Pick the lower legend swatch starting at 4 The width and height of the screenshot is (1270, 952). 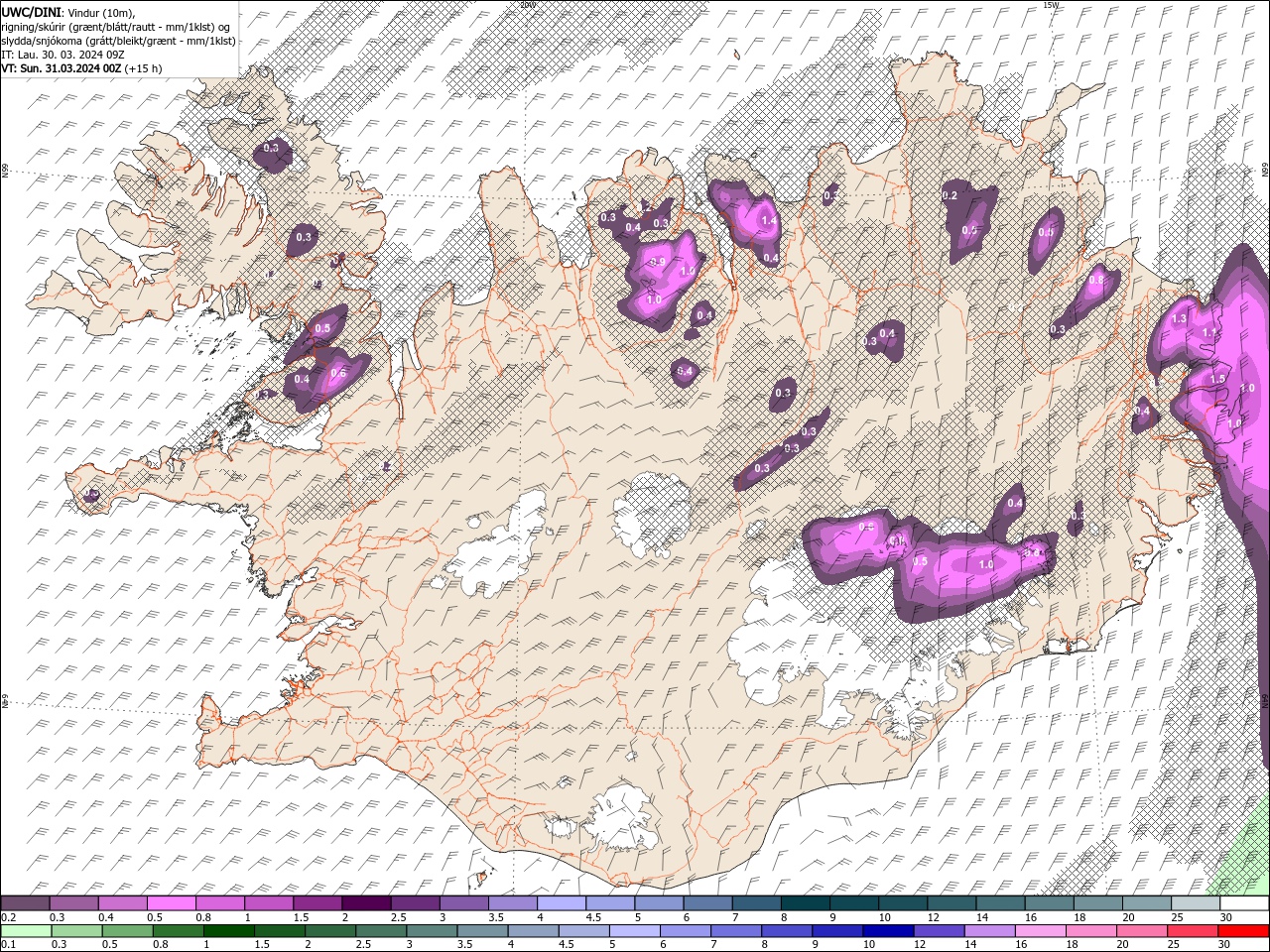coord(533,931)
